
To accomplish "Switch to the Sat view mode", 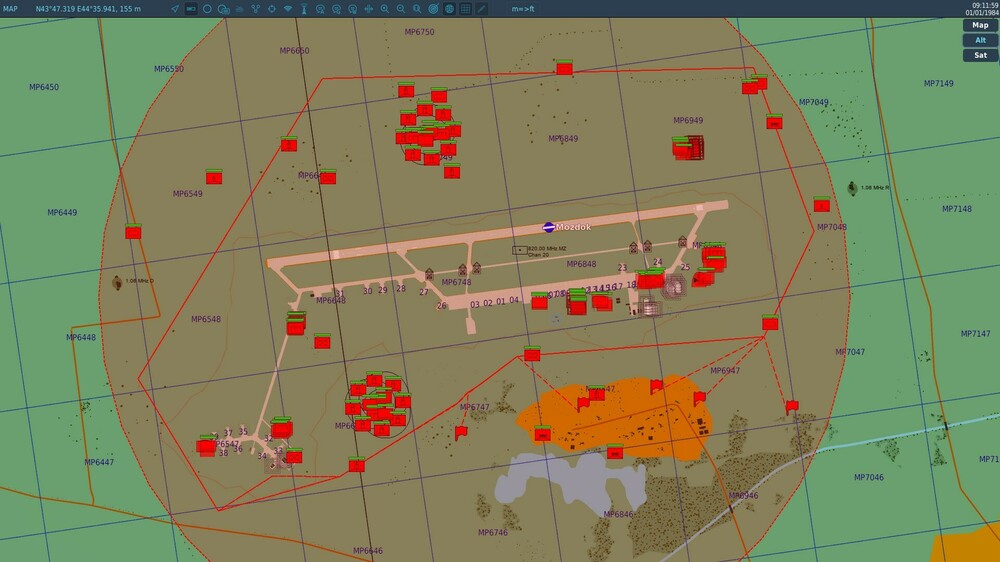I will click(x=980, y=55).
